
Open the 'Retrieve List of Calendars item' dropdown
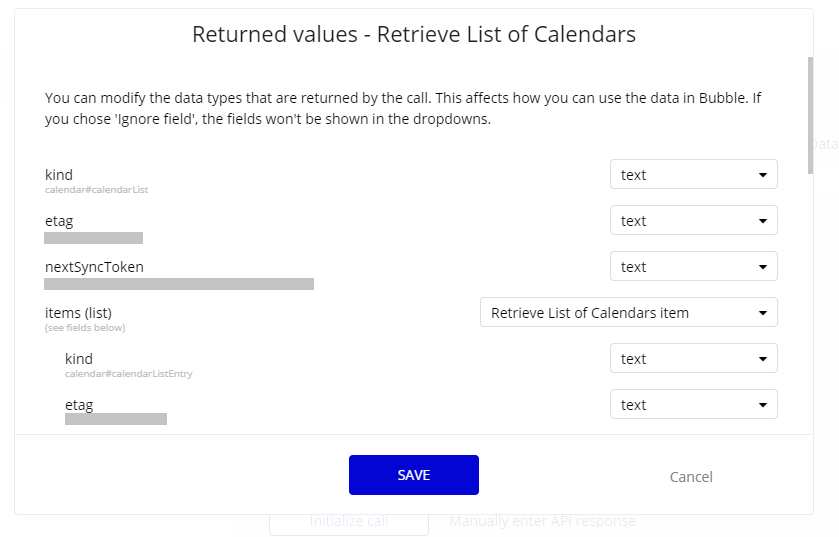(628, 313)
